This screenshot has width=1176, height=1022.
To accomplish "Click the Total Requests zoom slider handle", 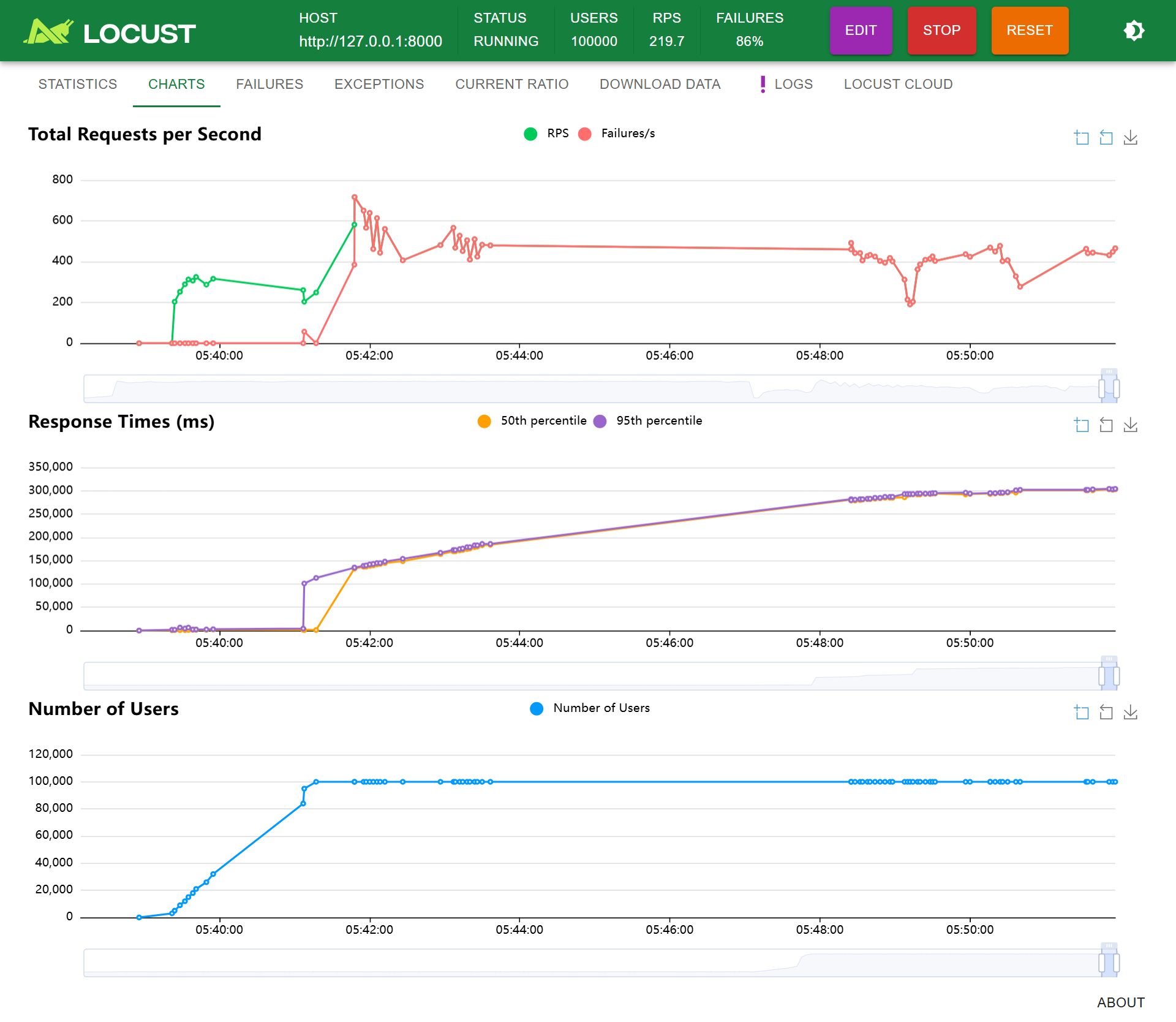I will tap(1102, 388).
